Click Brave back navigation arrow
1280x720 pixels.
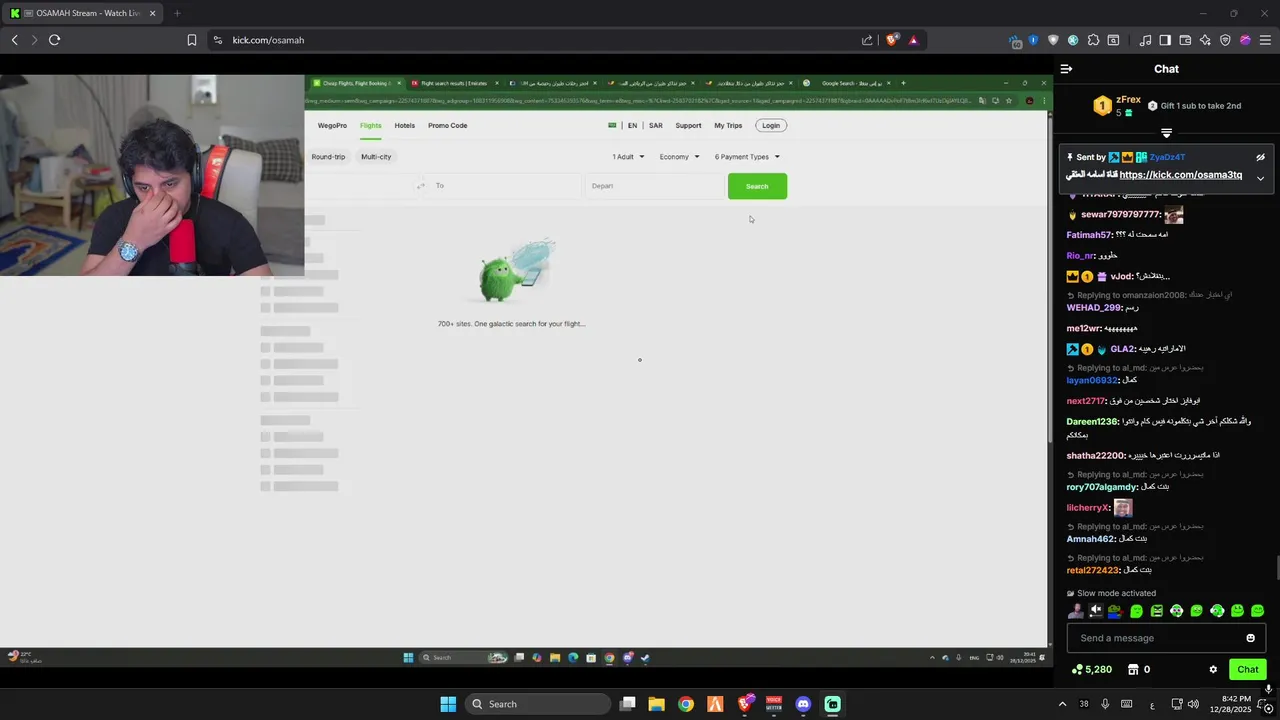coord(15,40)
